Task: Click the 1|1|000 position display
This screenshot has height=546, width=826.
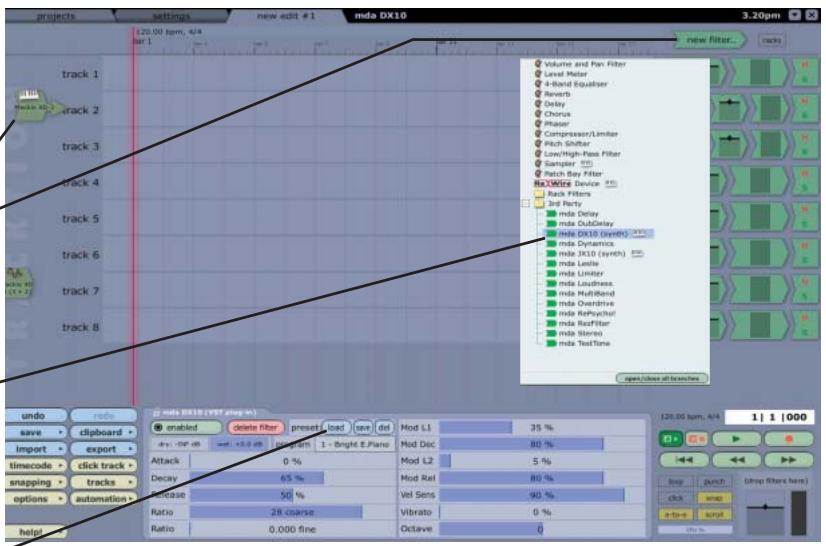Action: click(770, 417)
